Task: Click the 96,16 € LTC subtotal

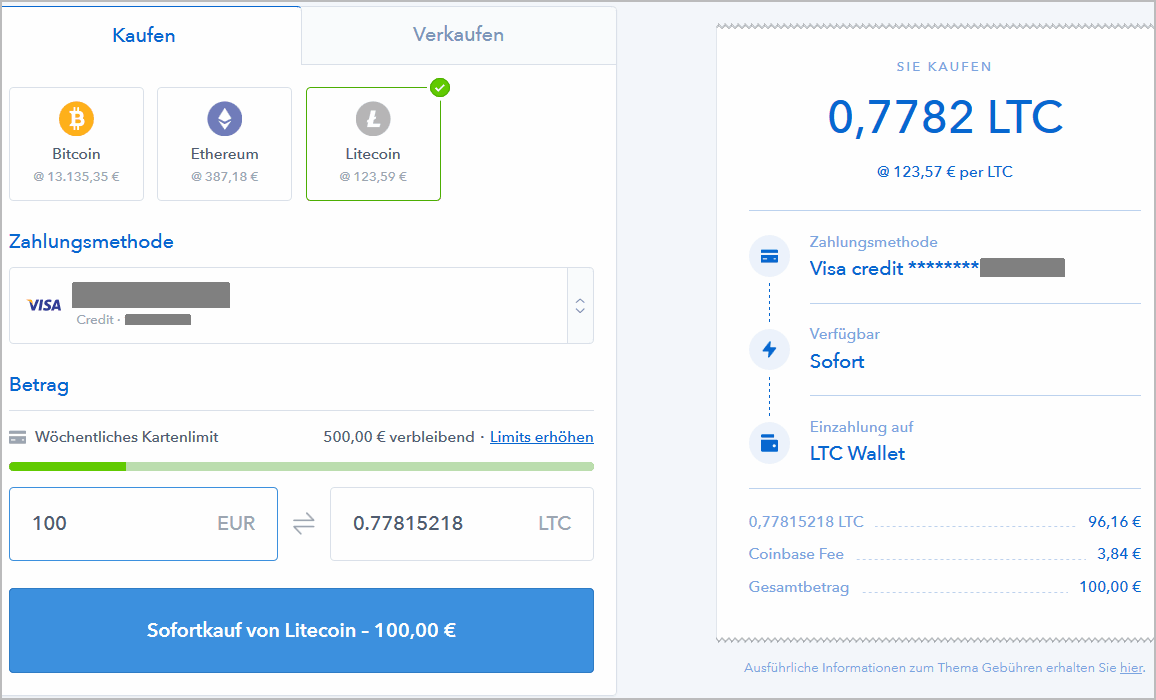Action: (1115, 522)
